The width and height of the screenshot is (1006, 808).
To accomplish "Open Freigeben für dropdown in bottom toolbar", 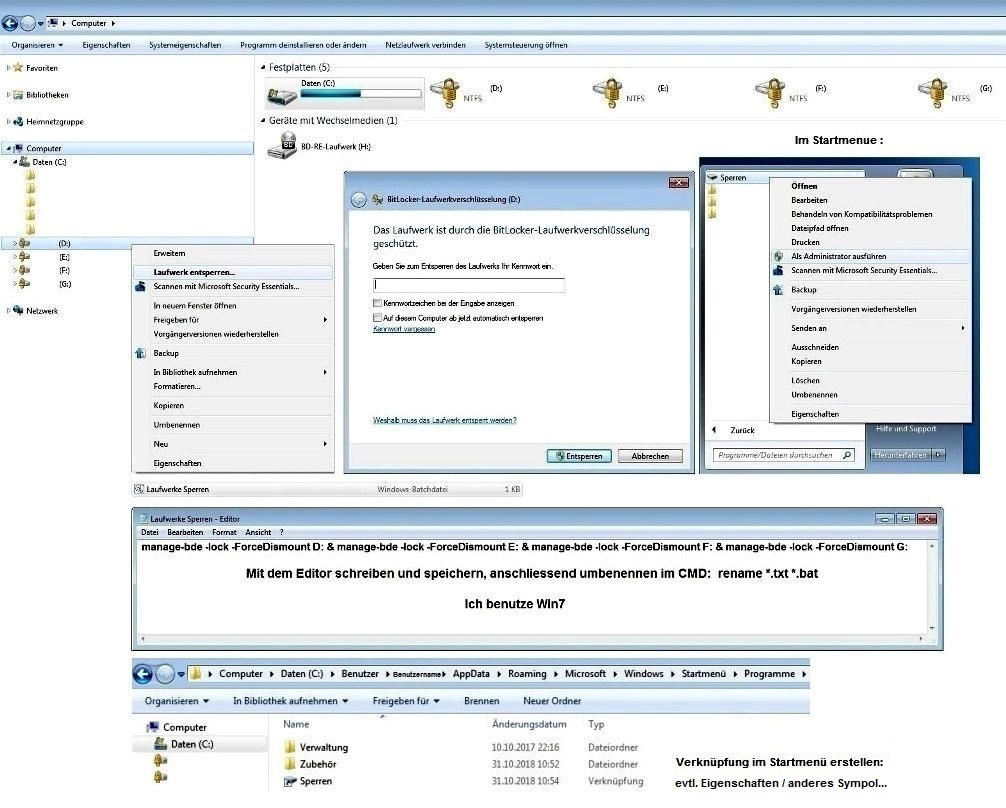I will [406, 701].
